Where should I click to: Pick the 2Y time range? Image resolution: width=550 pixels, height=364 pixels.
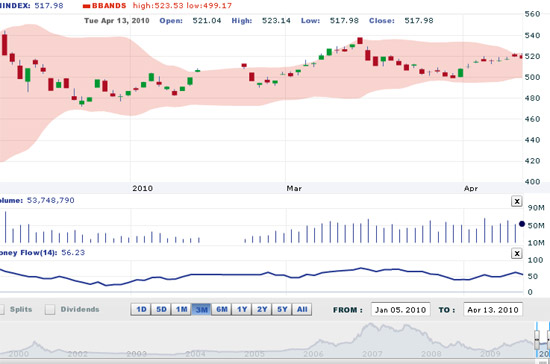click(x=262, y=310)
